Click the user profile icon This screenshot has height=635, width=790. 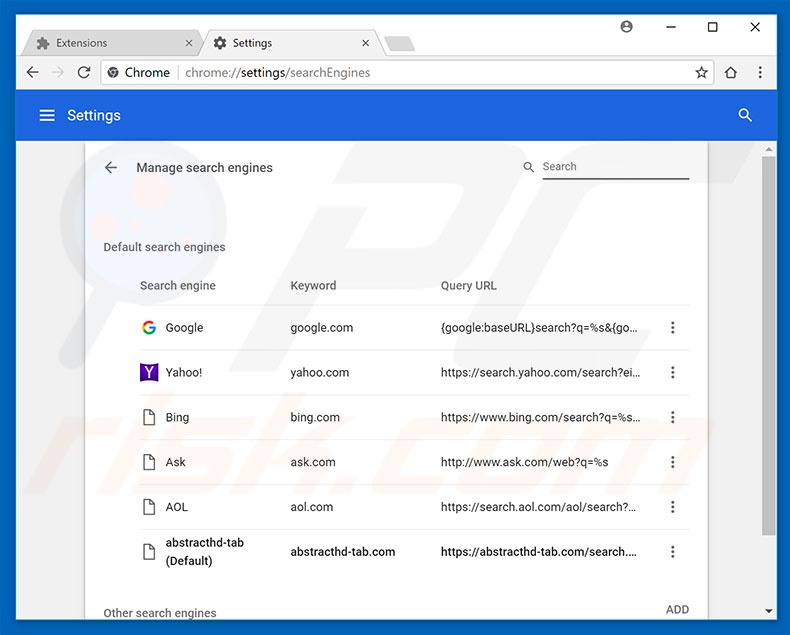pos(626,27)
